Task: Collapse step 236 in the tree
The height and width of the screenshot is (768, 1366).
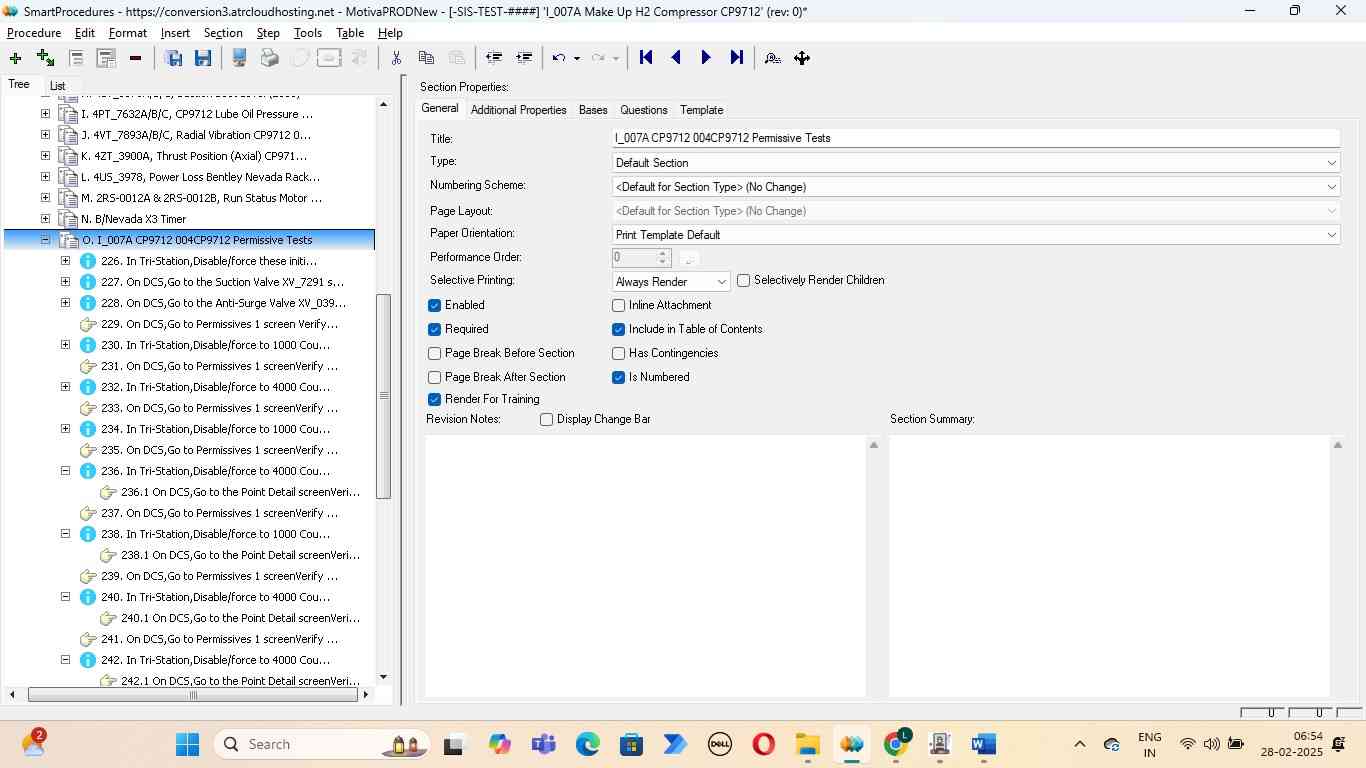Action: point(65,471)
